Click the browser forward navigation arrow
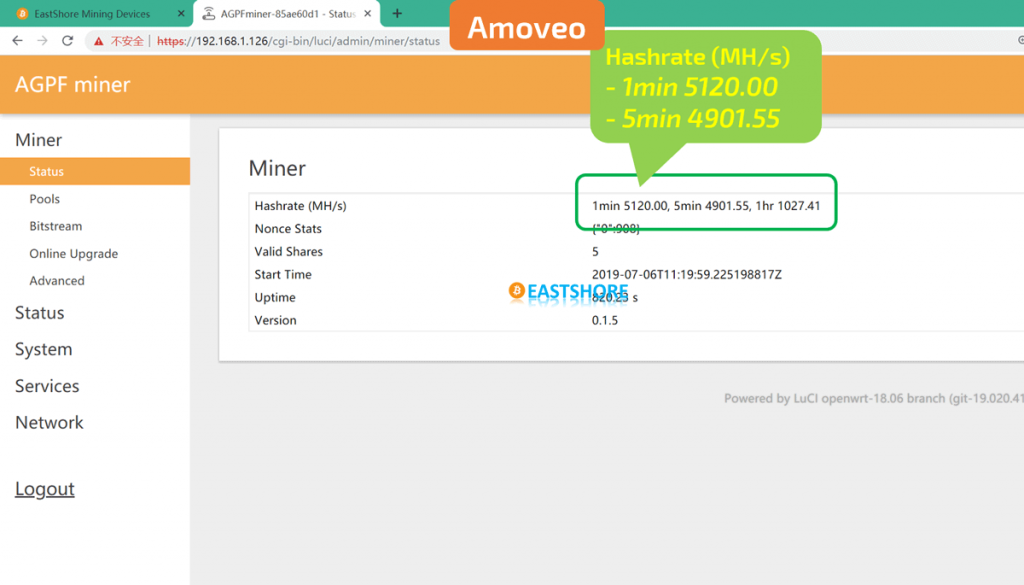Screen dimensions: 1024x585 (42, 42)
